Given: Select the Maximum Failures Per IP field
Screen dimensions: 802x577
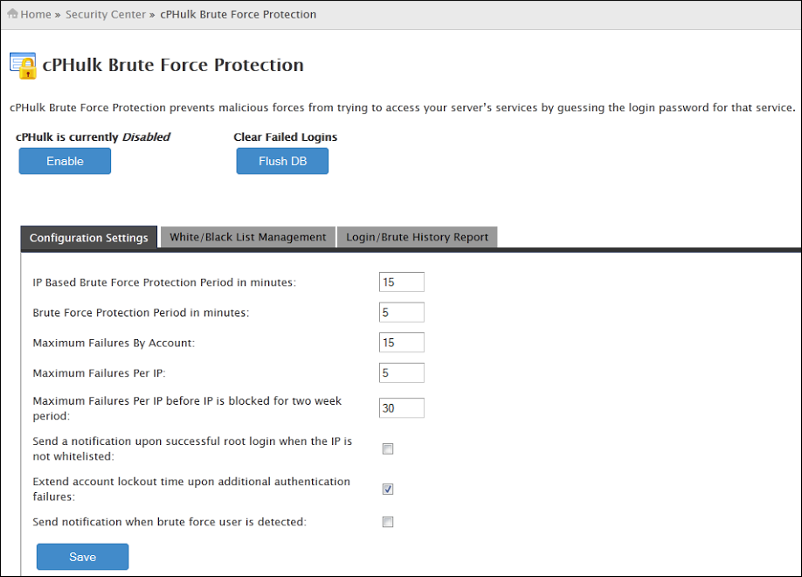Looking at the screenshot, I should click(x=402, y=373).
